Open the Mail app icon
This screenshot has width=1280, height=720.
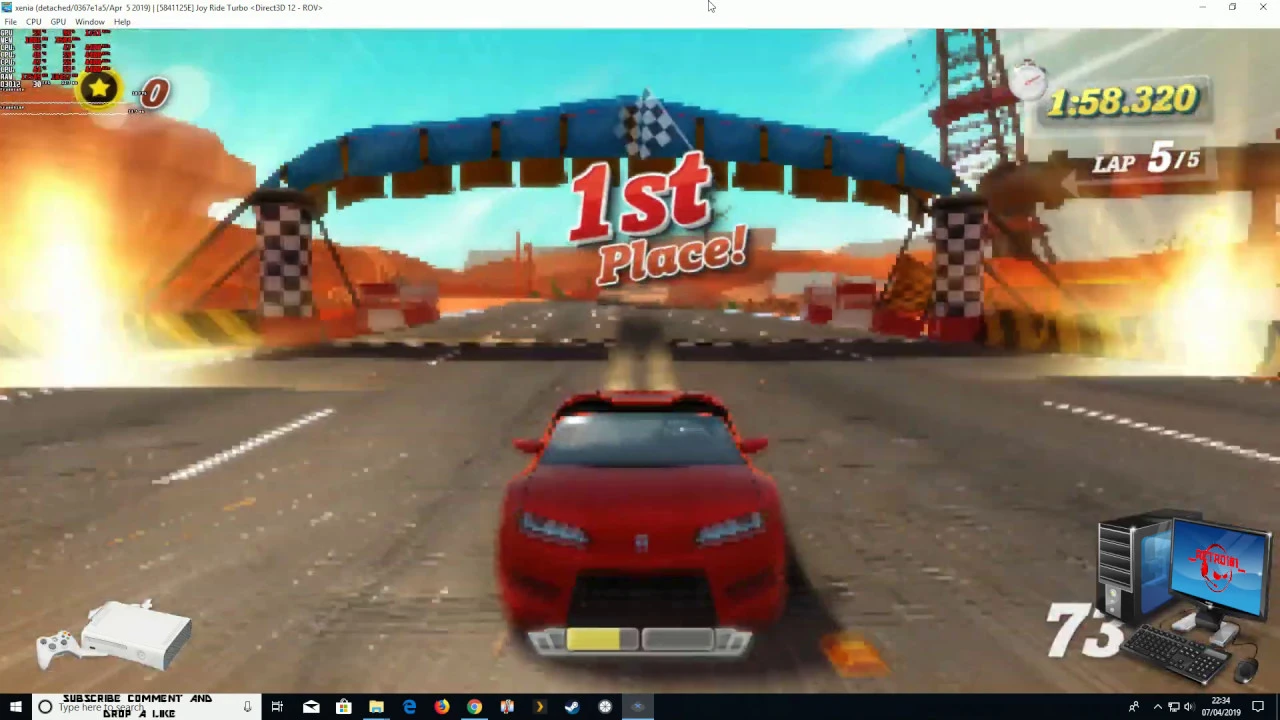tap(311, 707)
